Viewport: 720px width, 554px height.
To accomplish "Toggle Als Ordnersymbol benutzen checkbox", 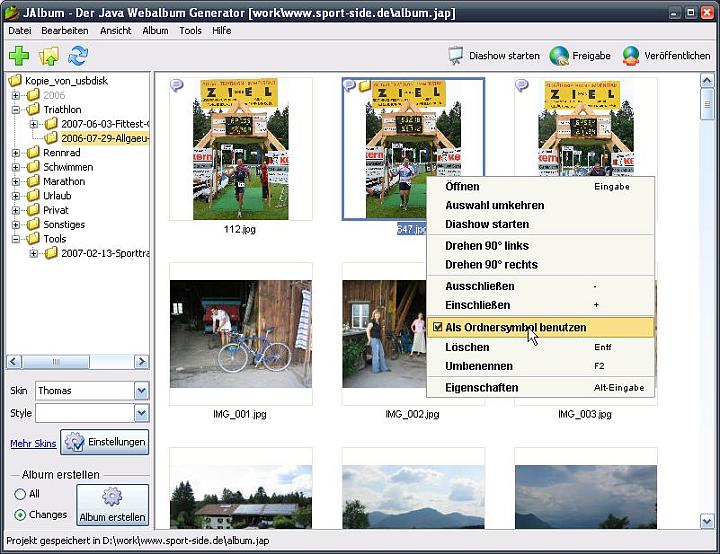I will coord(437,327).
